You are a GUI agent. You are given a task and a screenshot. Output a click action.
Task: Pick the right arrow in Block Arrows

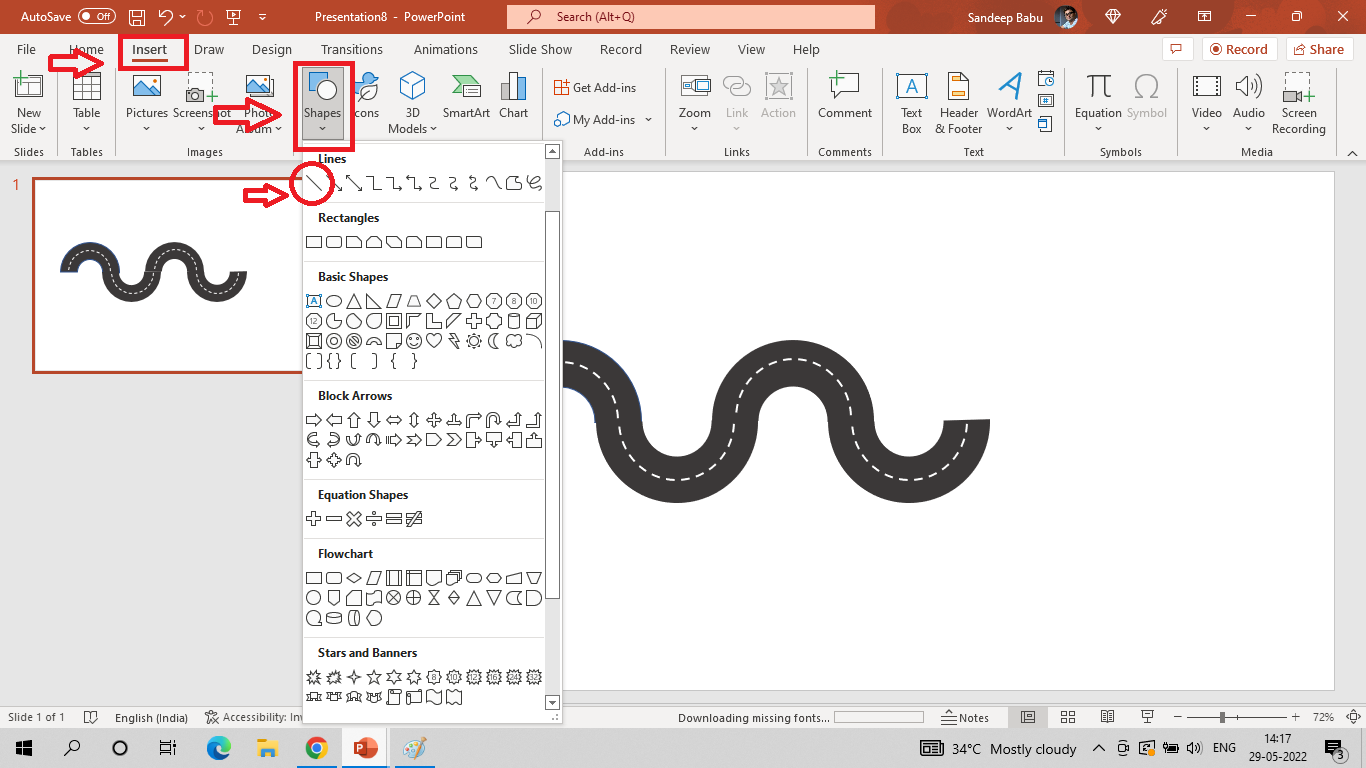click(313, 420)
